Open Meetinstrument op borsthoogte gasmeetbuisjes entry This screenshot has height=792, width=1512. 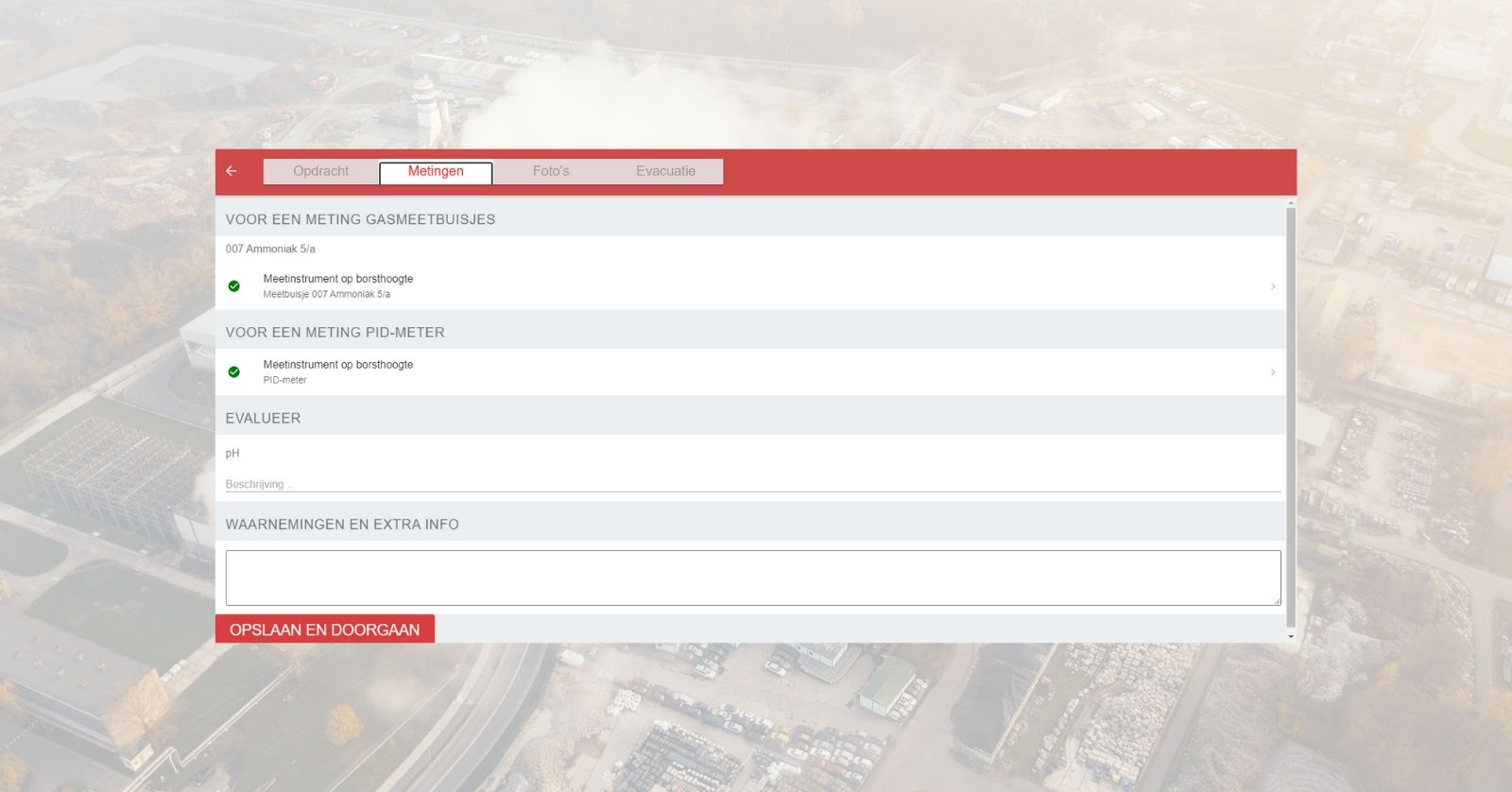[x=750, y=286]
